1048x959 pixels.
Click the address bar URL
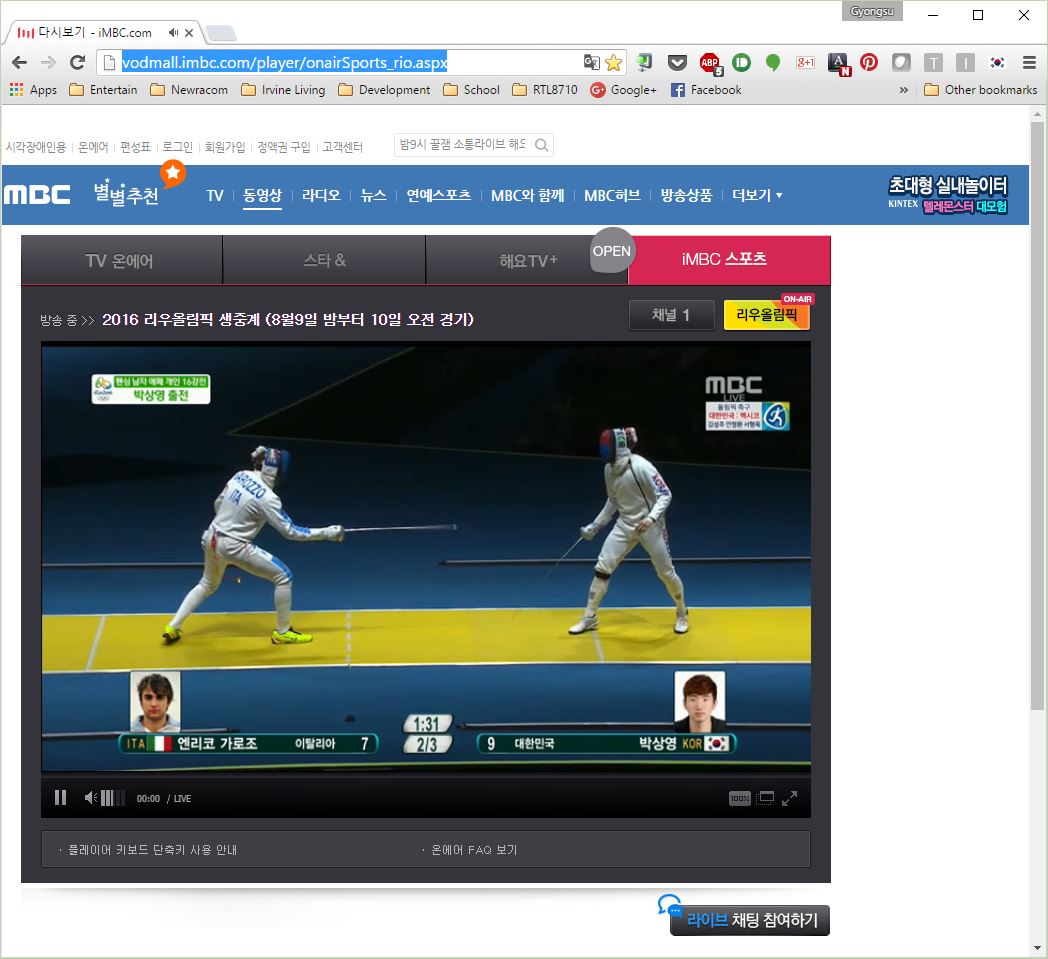point(284,63)
